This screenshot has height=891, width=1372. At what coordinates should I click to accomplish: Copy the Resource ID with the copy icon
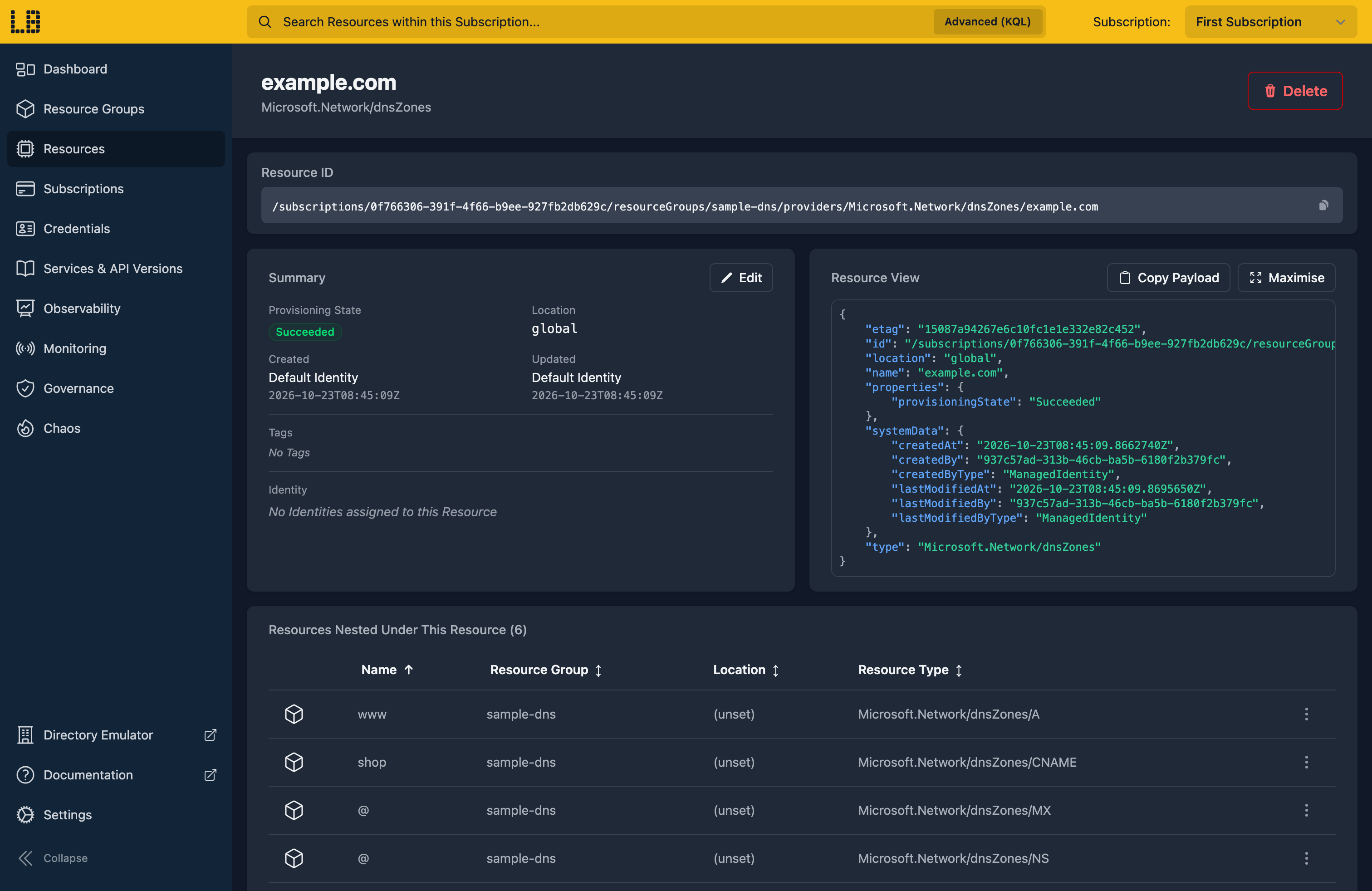click(x=1323, y=205)
